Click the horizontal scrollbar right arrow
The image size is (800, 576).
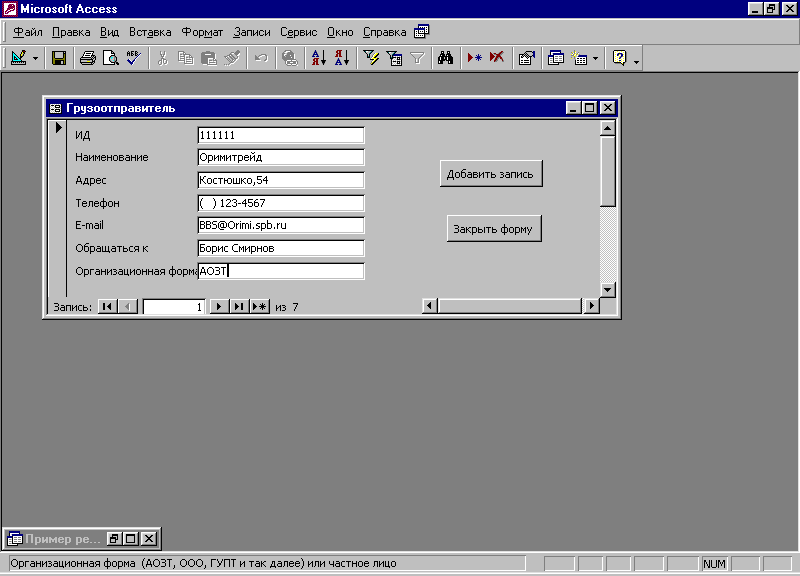click(591, 306)
